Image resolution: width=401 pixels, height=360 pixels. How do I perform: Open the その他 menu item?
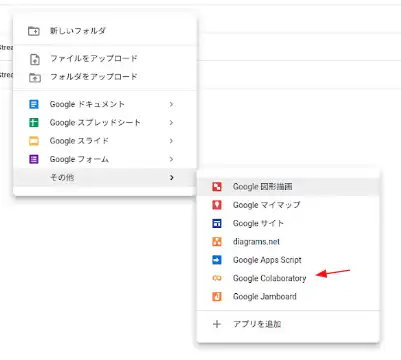105,177
